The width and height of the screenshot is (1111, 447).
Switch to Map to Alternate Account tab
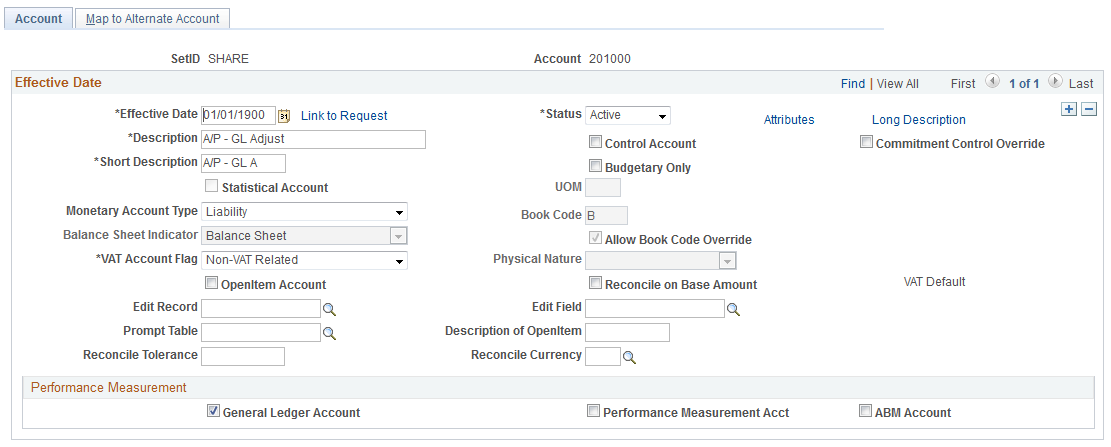tap(152, 19)
